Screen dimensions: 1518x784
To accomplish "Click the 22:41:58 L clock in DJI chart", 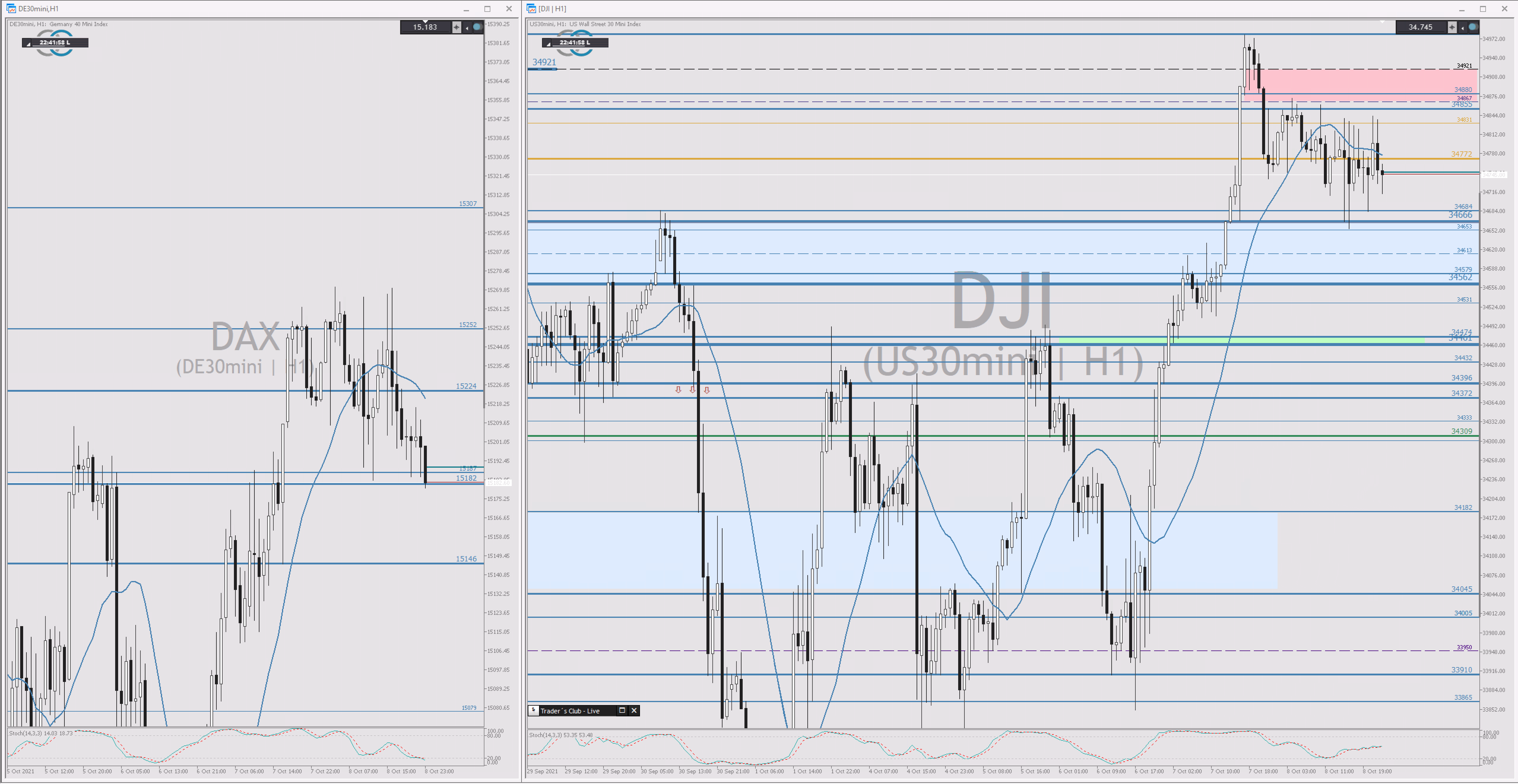I will (575, 42).
